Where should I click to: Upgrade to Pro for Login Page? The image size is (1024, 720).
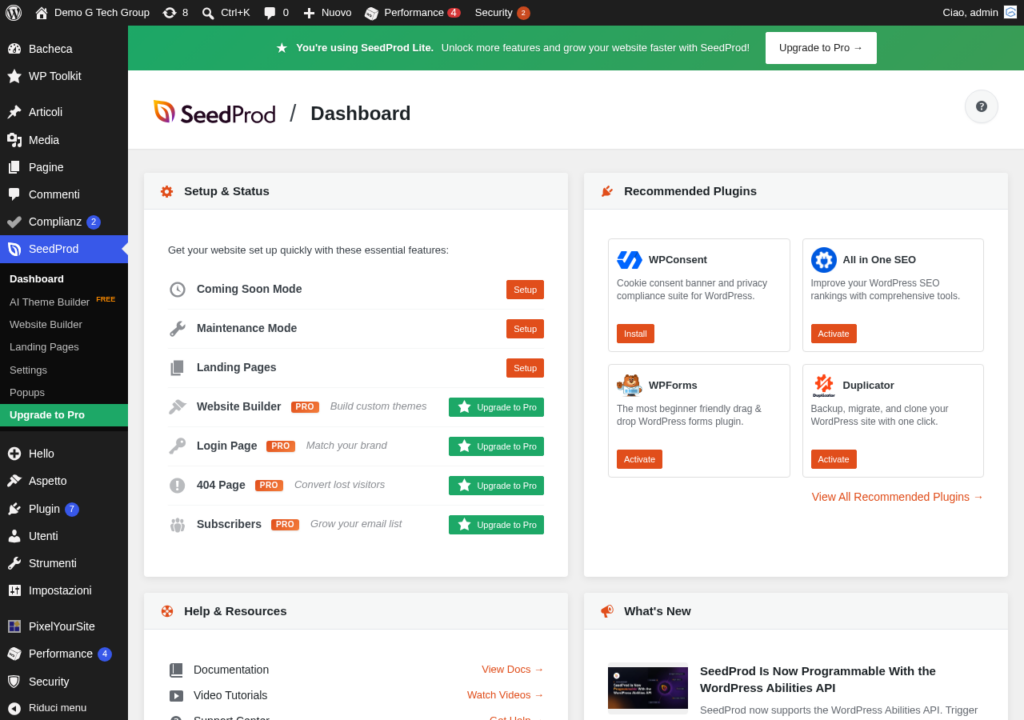tap(496, 446)
